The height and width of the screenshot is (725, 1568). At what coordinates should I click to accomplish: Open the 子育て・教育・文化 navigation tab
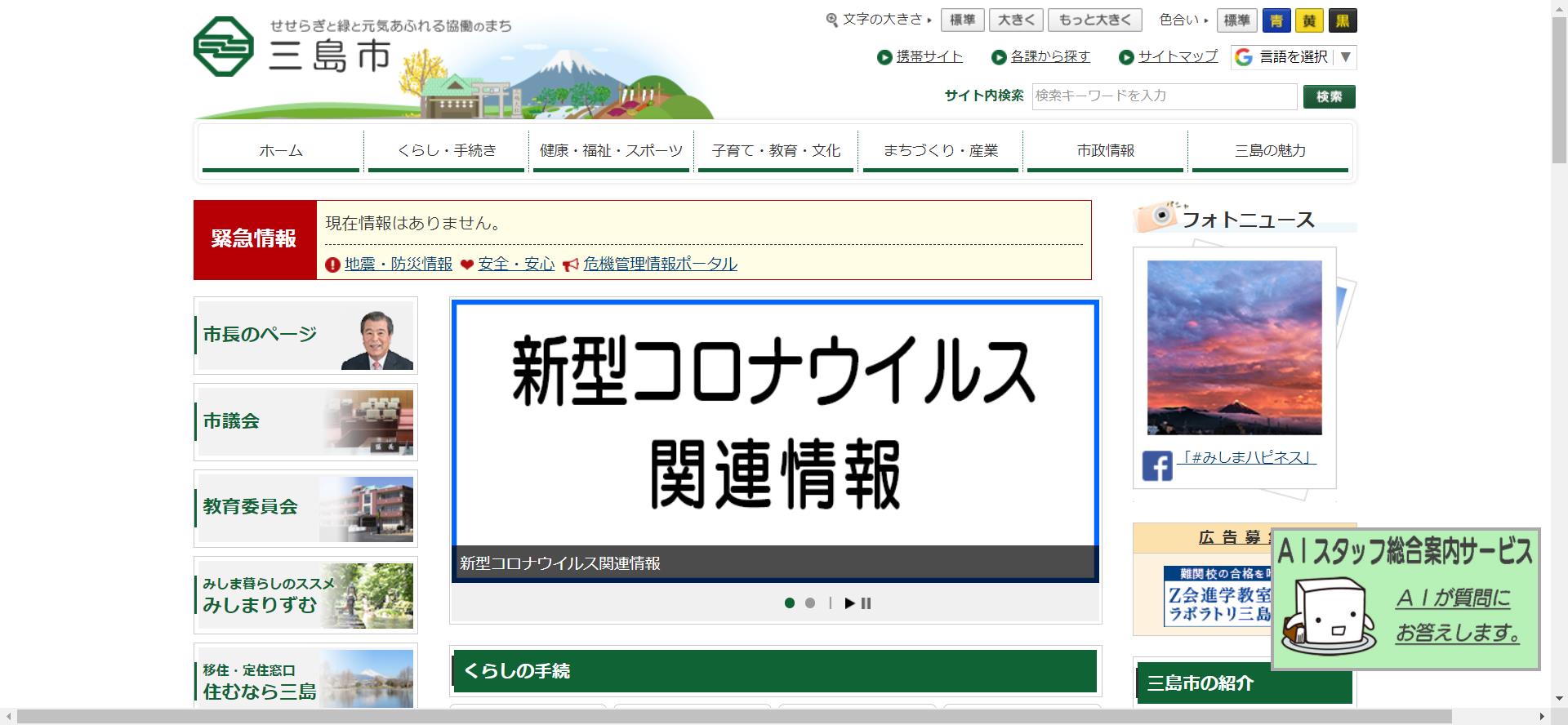pyautogui.click(x=776, y=150)
